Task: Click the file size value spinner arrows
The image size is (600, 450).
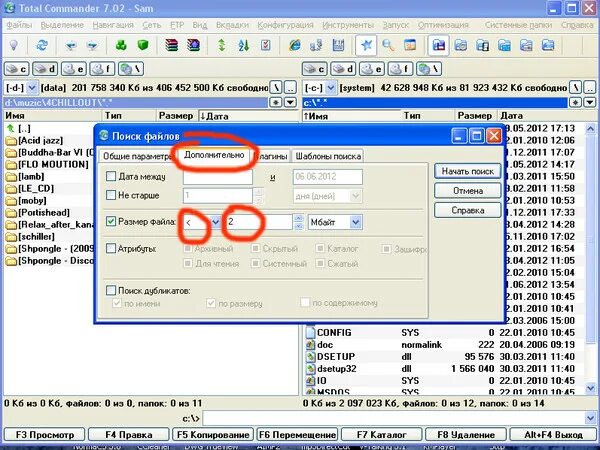Action: (298, 222)
